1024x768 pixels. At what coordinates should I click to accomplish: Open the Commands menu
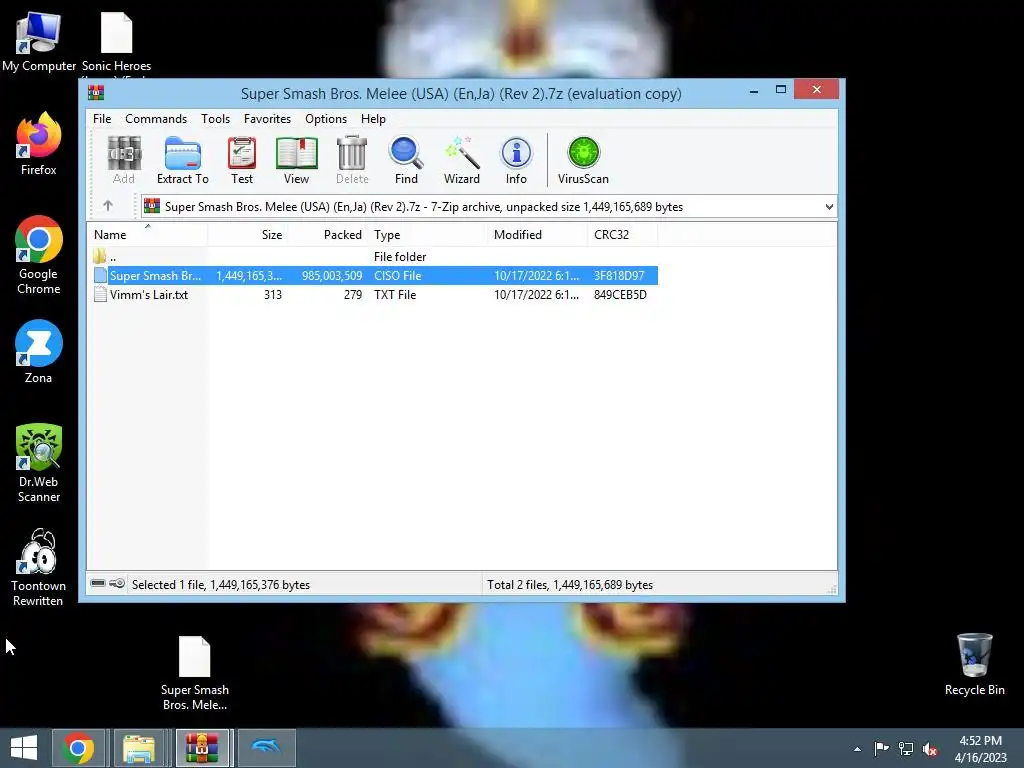[x=156, y=119]
